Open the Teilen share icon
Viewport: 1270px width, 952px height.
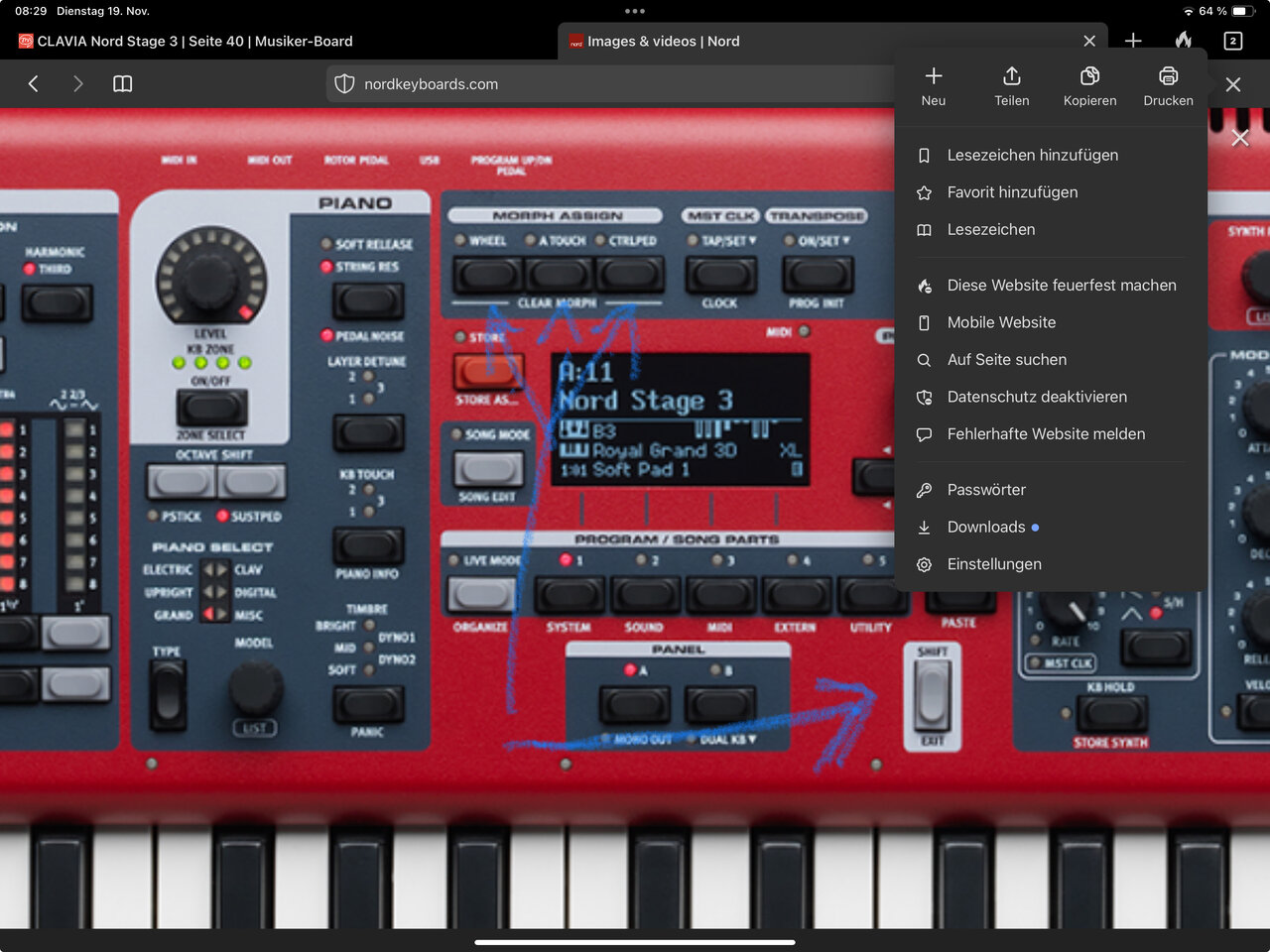(1011, 77)
